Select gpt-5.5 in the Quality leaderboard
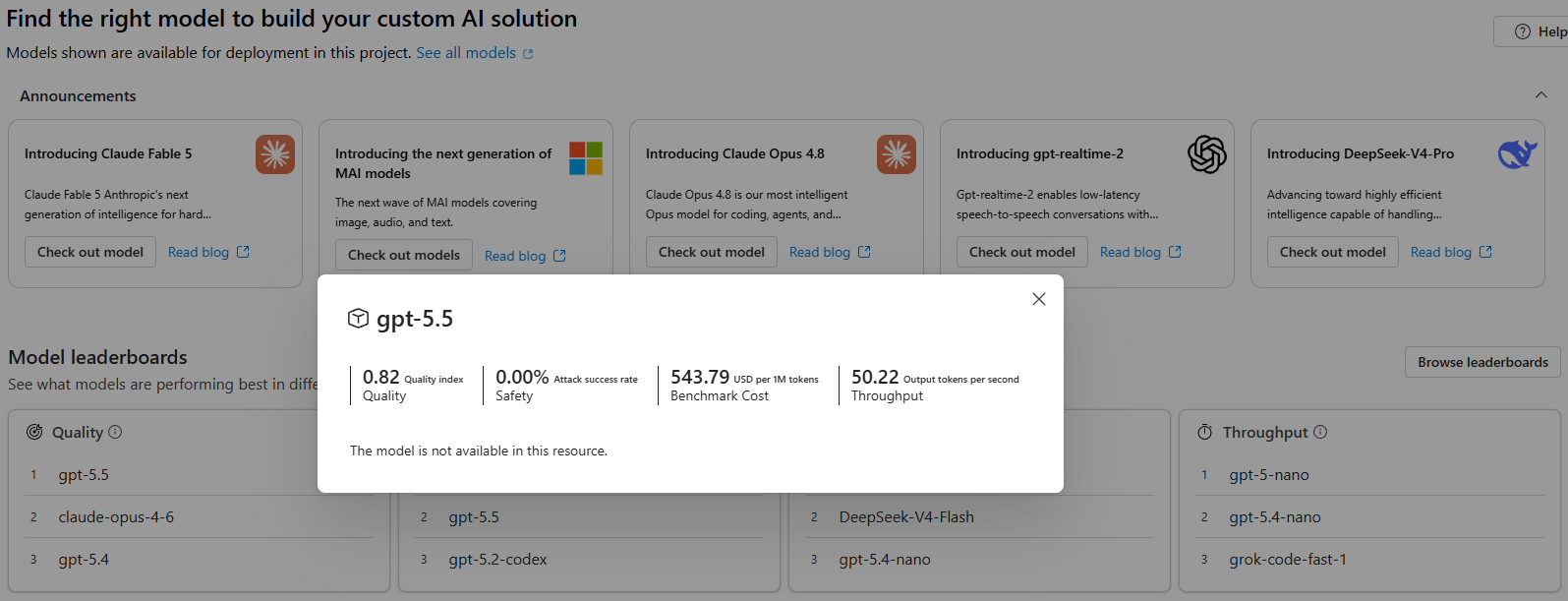This screenshot has height=601, width=1568. [x=84, y=475]
